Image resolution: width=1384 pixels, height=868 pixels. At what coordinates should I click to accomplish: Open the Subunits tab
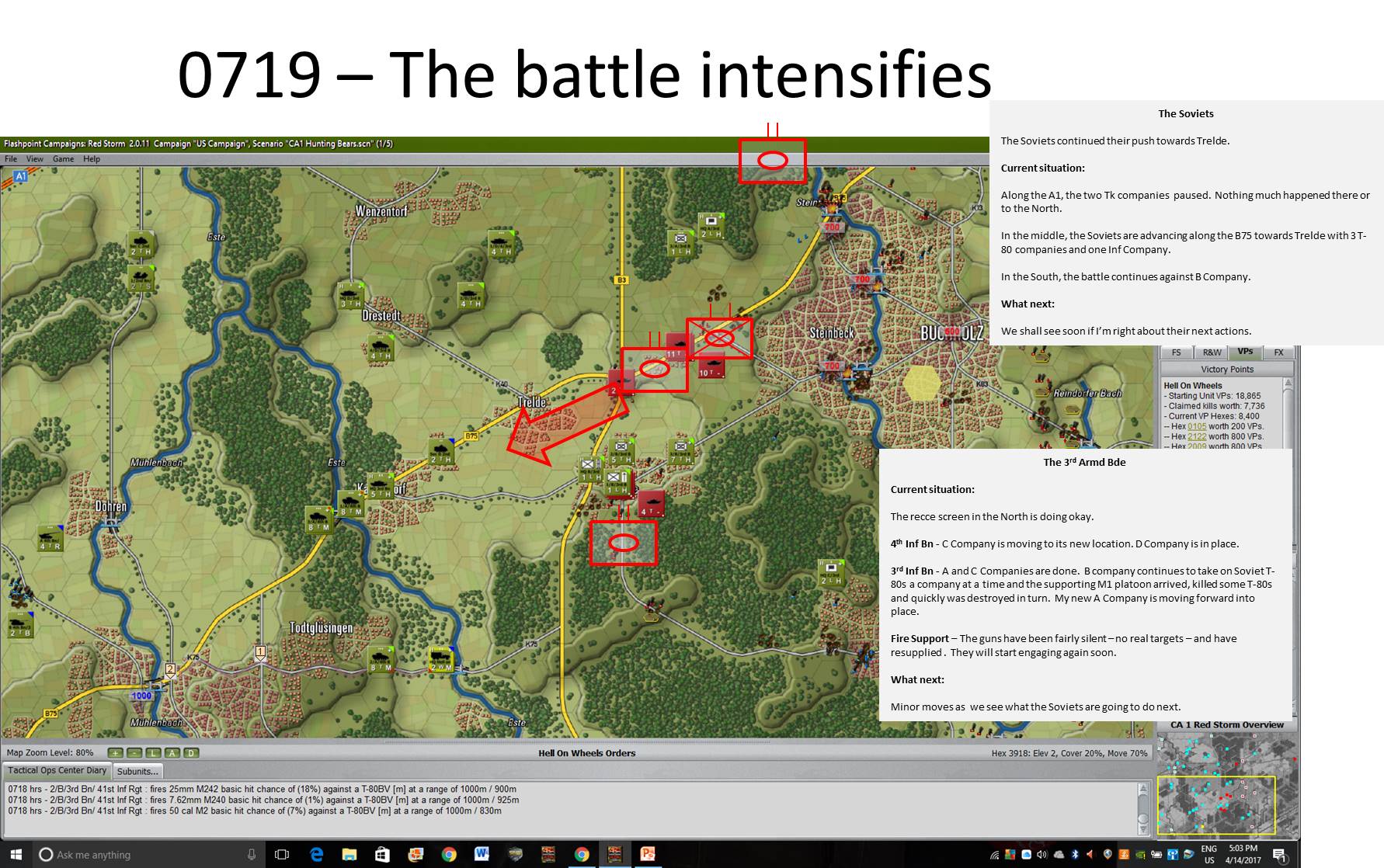coord(137,771)
